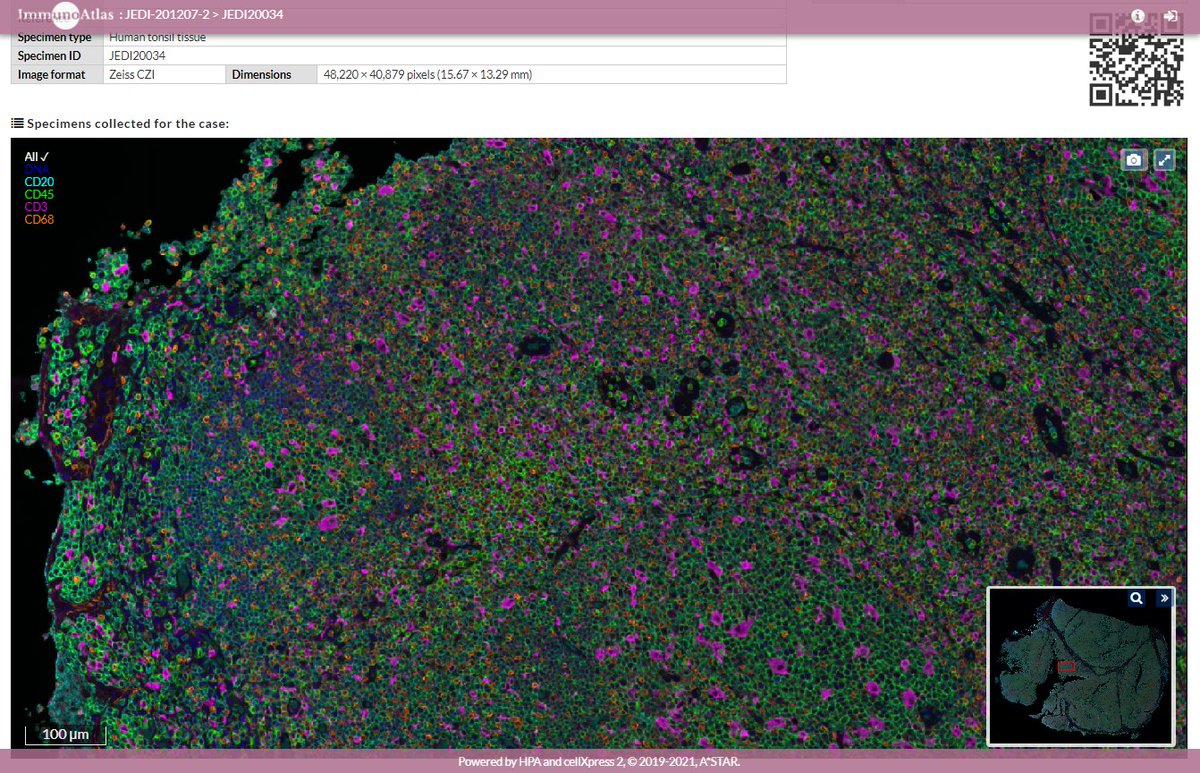The height and width of the screenshot is (773, 1200).
Task: Click the minimap magnifier search icon
Action: point(1137,598)
